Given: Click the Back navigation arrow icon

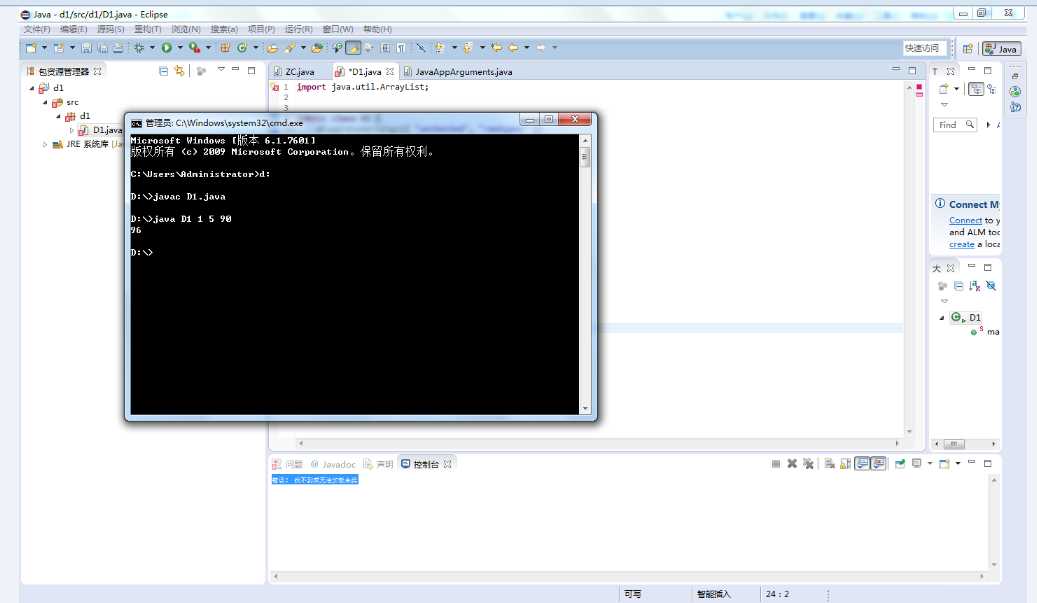Looking at the screenshot, I should 513,48.
